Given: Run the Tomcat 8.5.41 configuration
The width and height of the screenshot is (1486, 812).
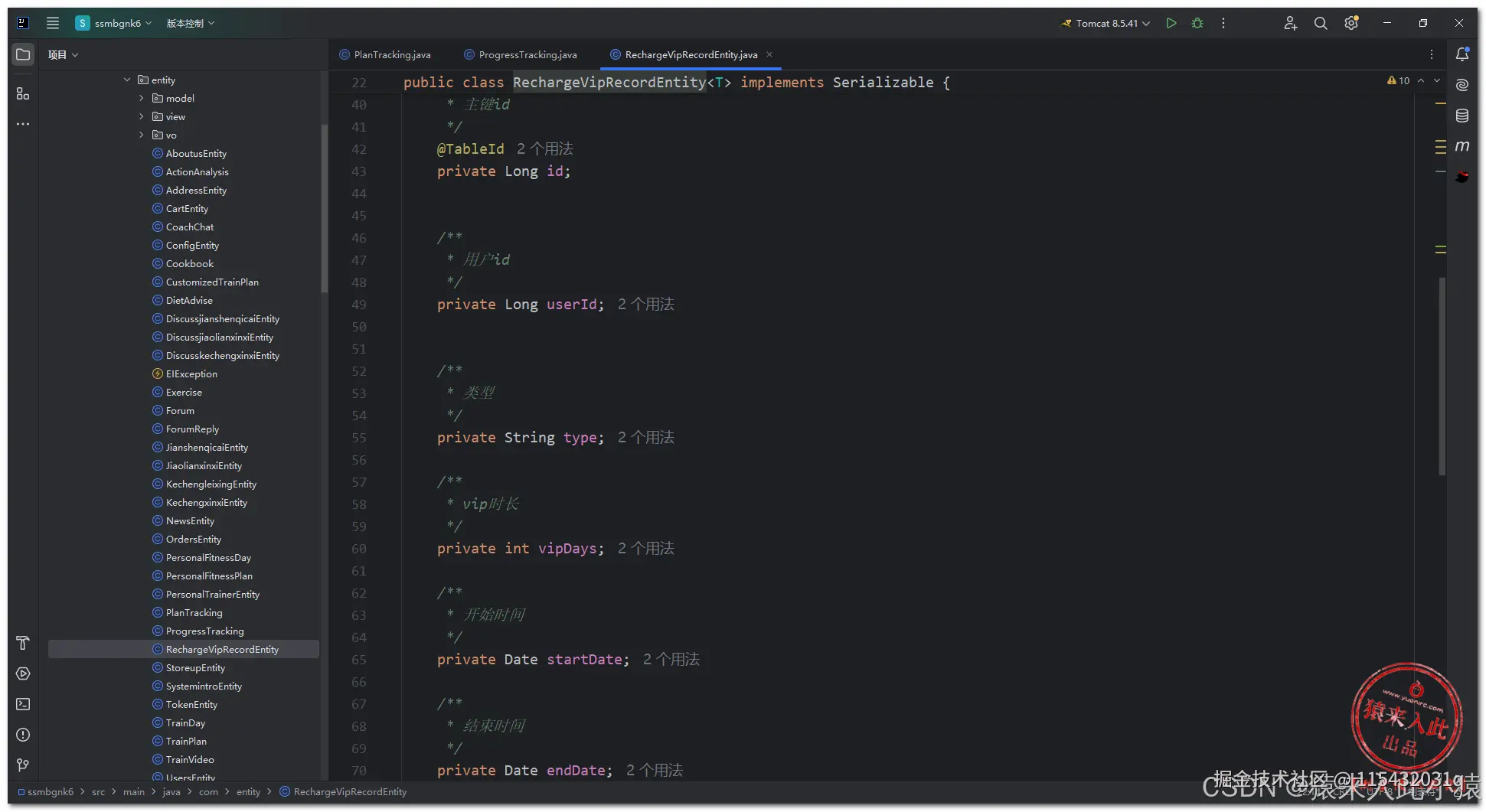Looking at the screenshot, I should pos(1171,23).
